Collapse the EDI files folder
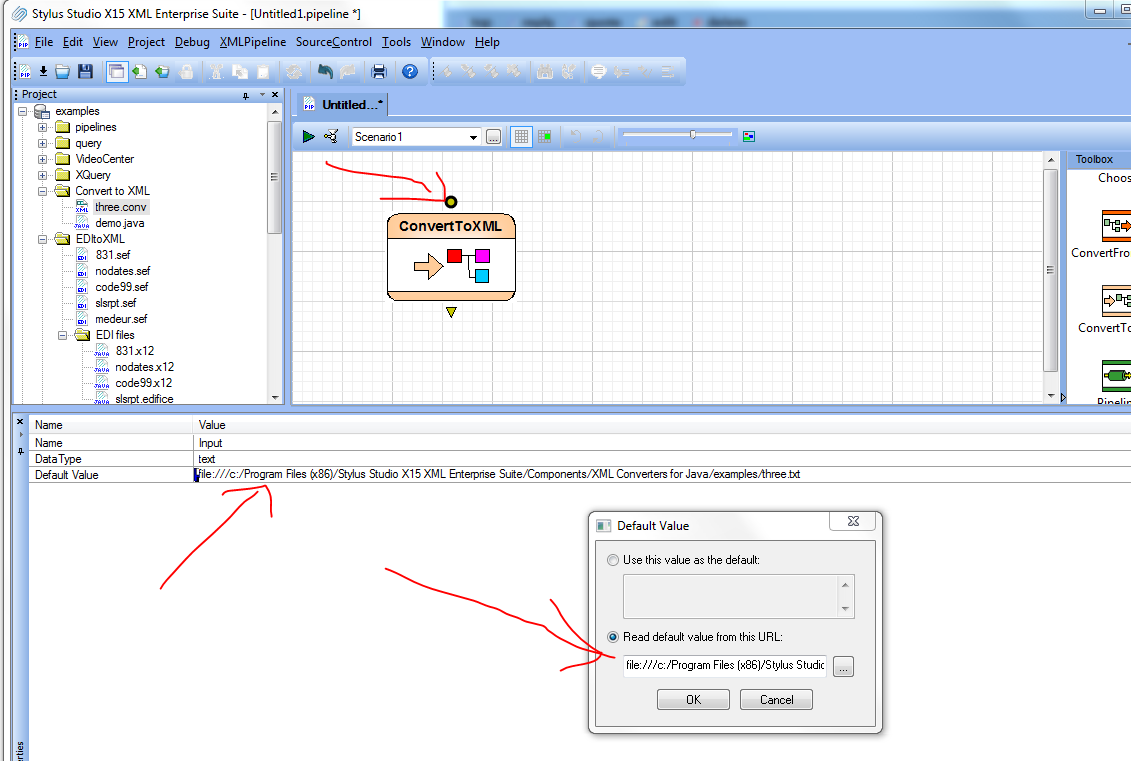Viewport: 1131px width, 761px height. [63, 335]
